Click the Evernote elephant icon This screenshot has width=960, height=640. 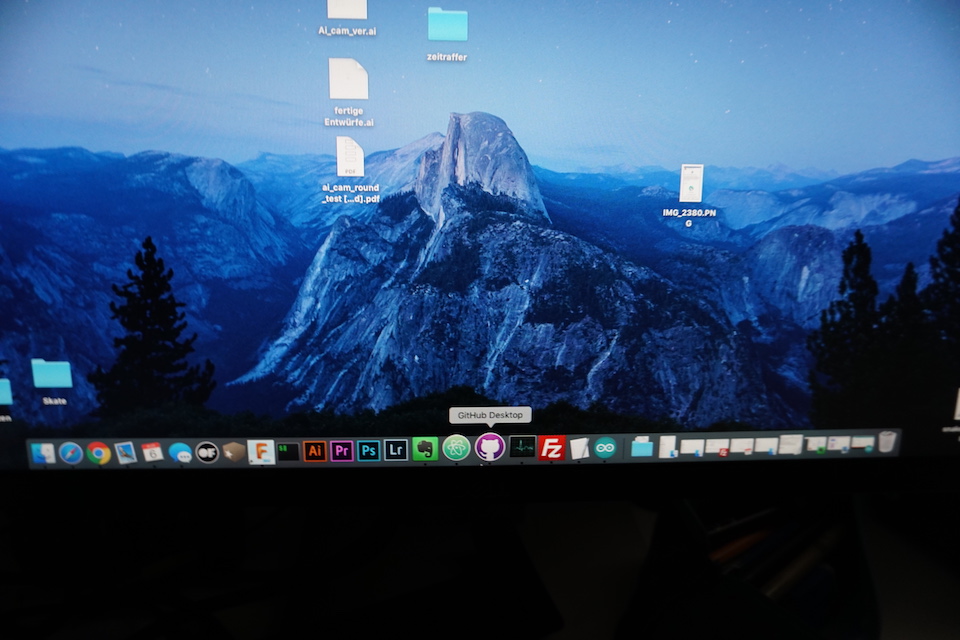click(425, 449)
